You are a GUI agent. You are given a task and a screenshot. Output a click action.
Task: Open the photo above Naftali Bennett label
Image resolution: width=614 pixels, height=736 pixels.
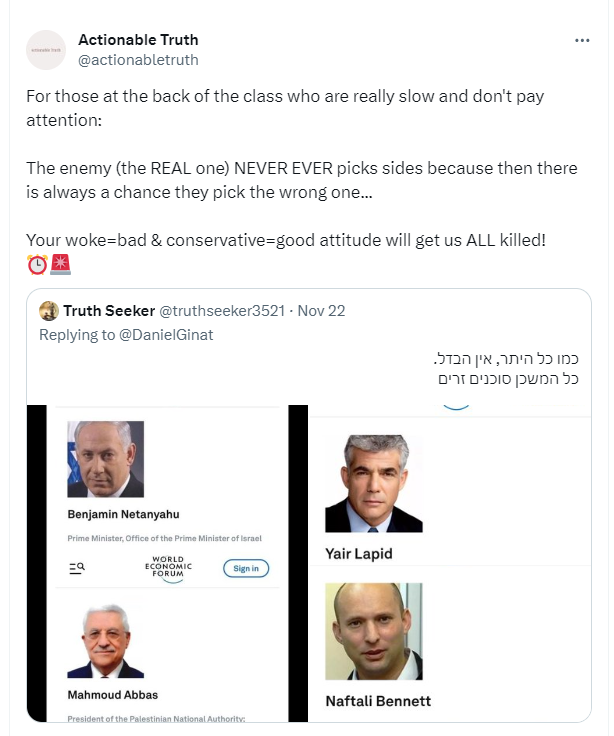tap(373, 631)
